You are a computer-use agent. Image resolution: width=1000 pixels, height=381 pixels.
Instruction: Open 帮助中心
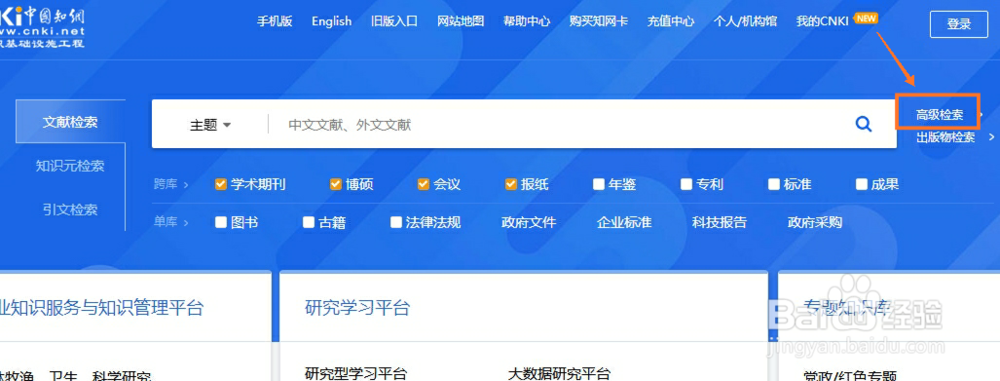(527, 21)
